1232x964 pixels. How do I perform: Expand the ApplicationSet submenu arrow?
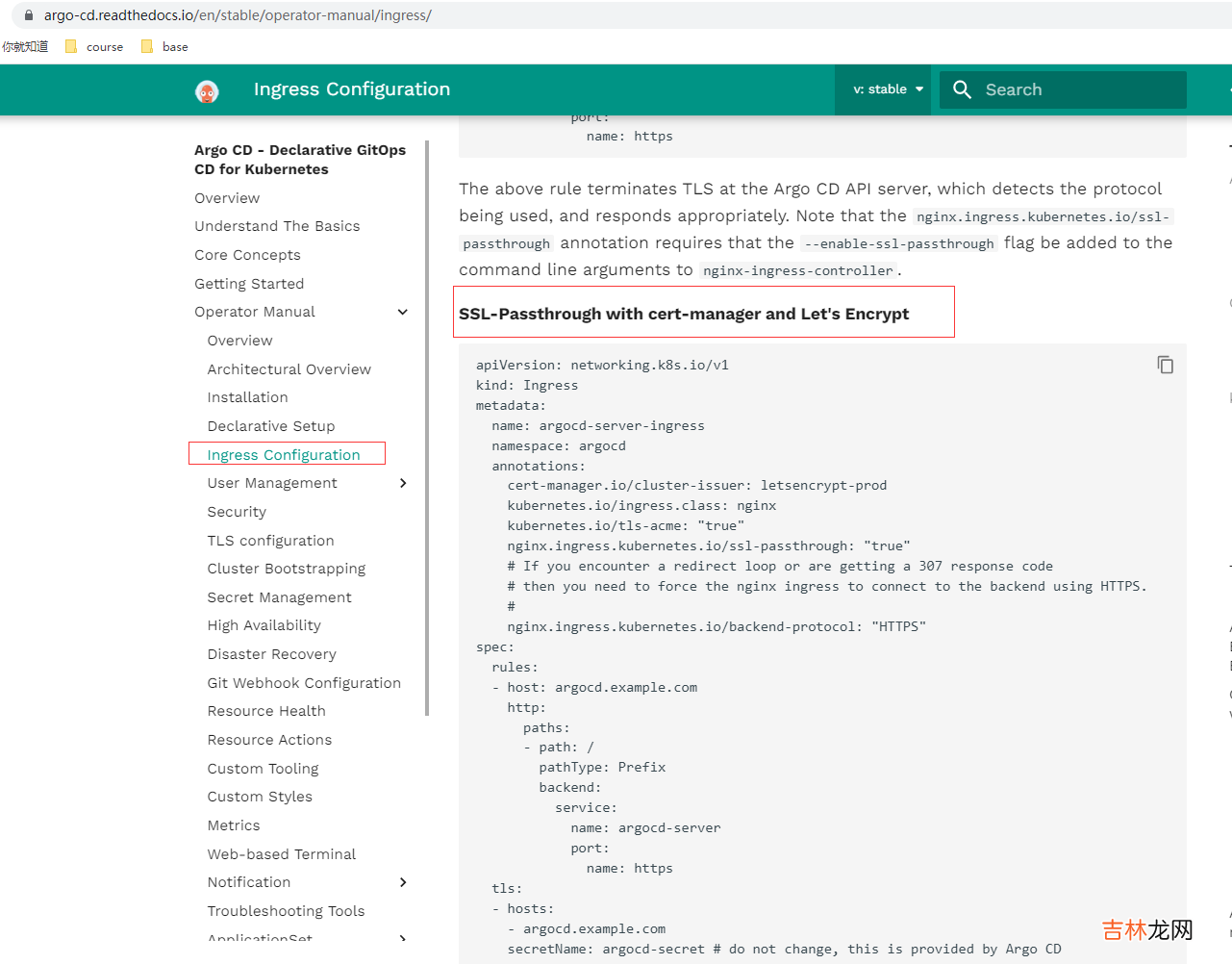click(403, 938)
